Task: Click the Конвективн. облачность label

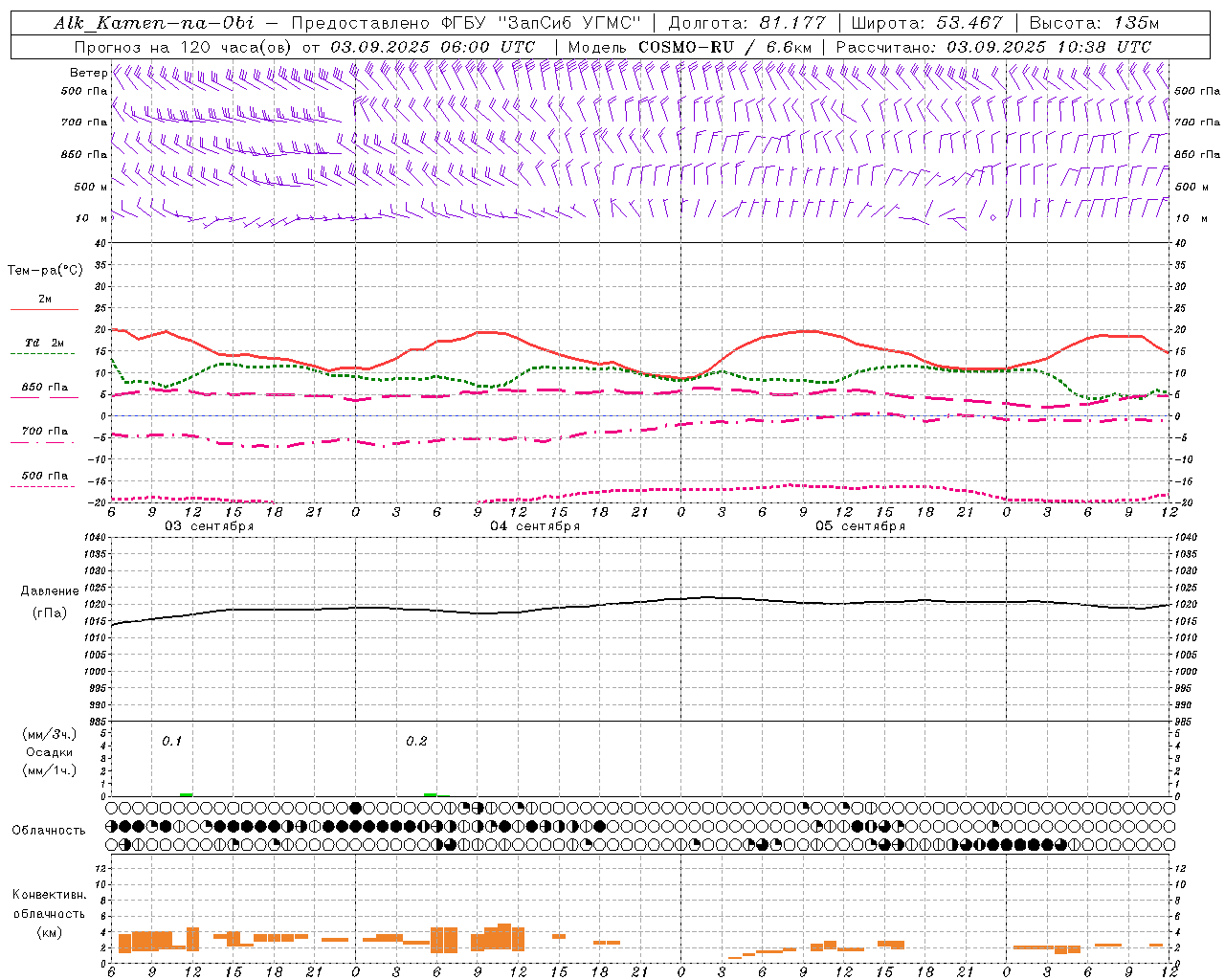Action: 49,904
